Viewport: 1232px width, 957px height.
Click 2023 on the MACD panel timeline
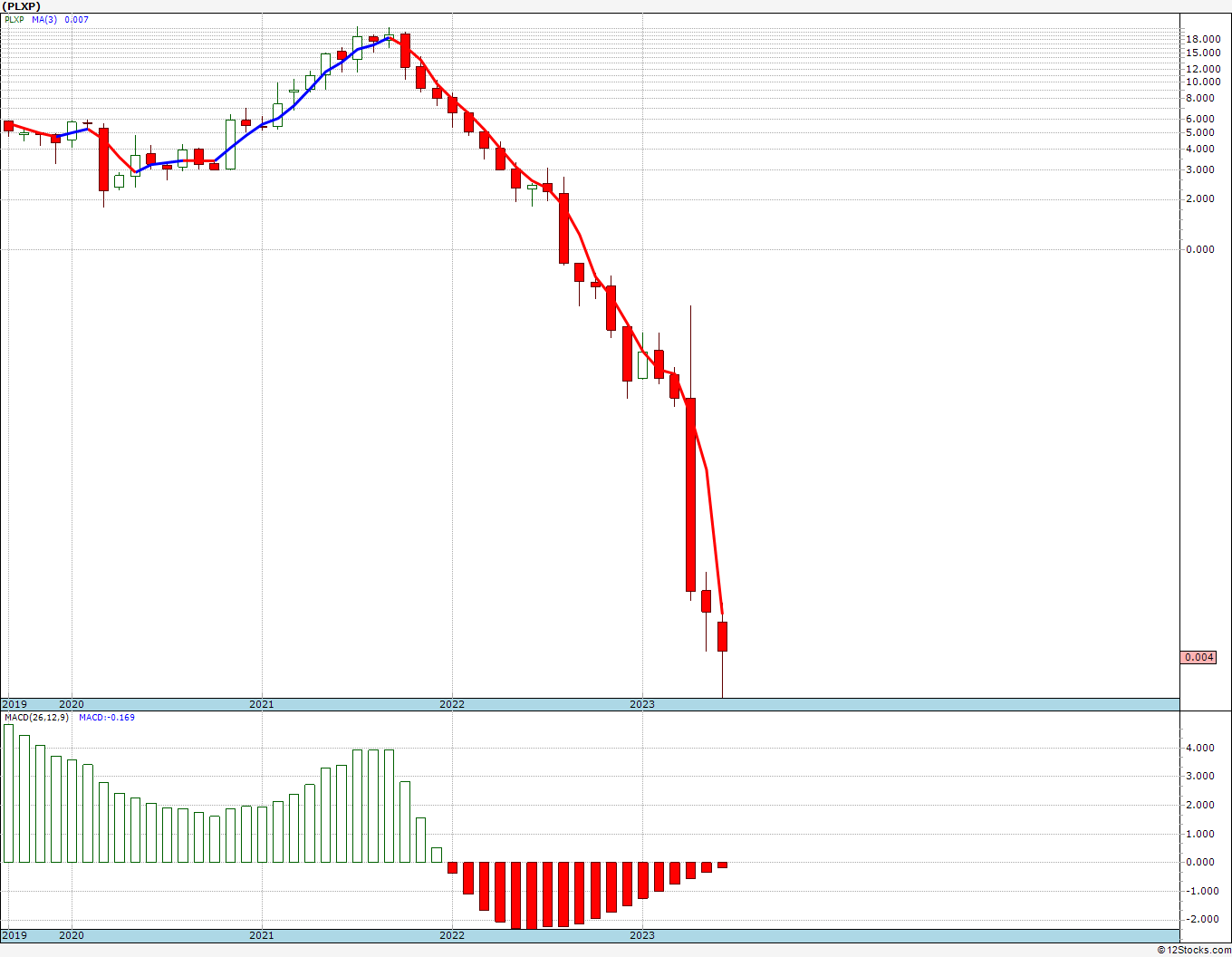641,935
